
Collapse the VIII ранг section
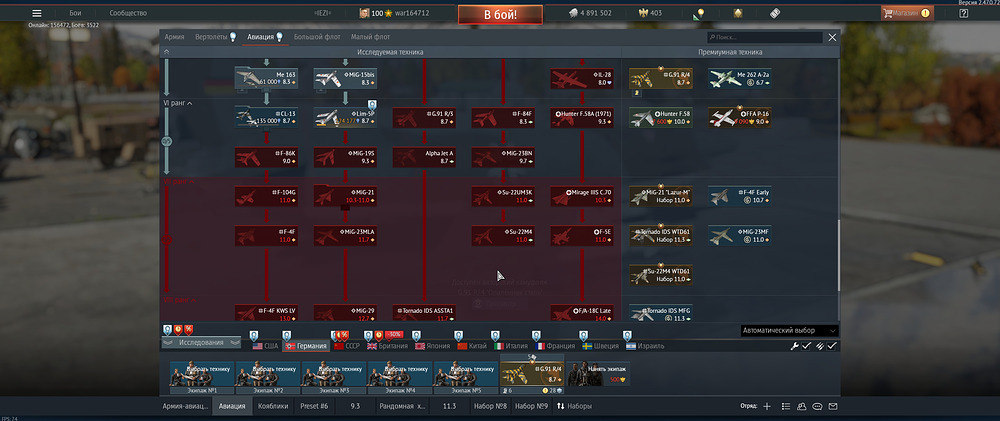pos(179,299)
